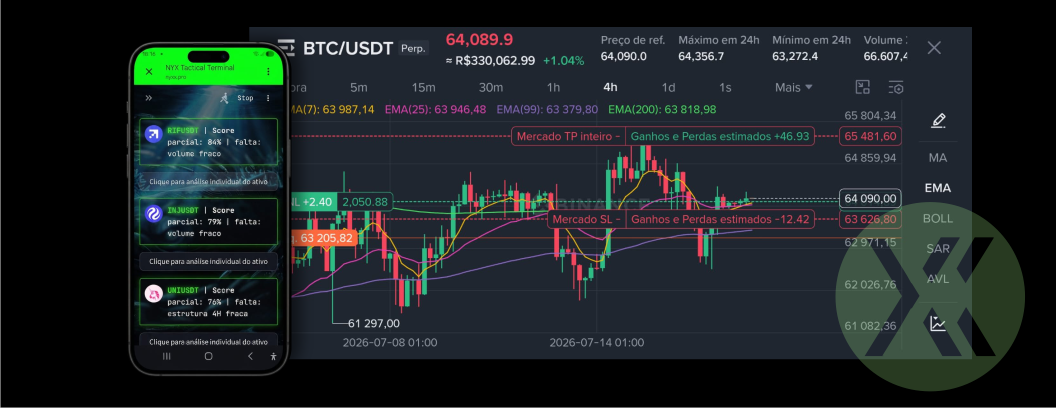Click the estimated gains +46.93 label
The image size is (1056, 408).
click(x=719, y=137)
